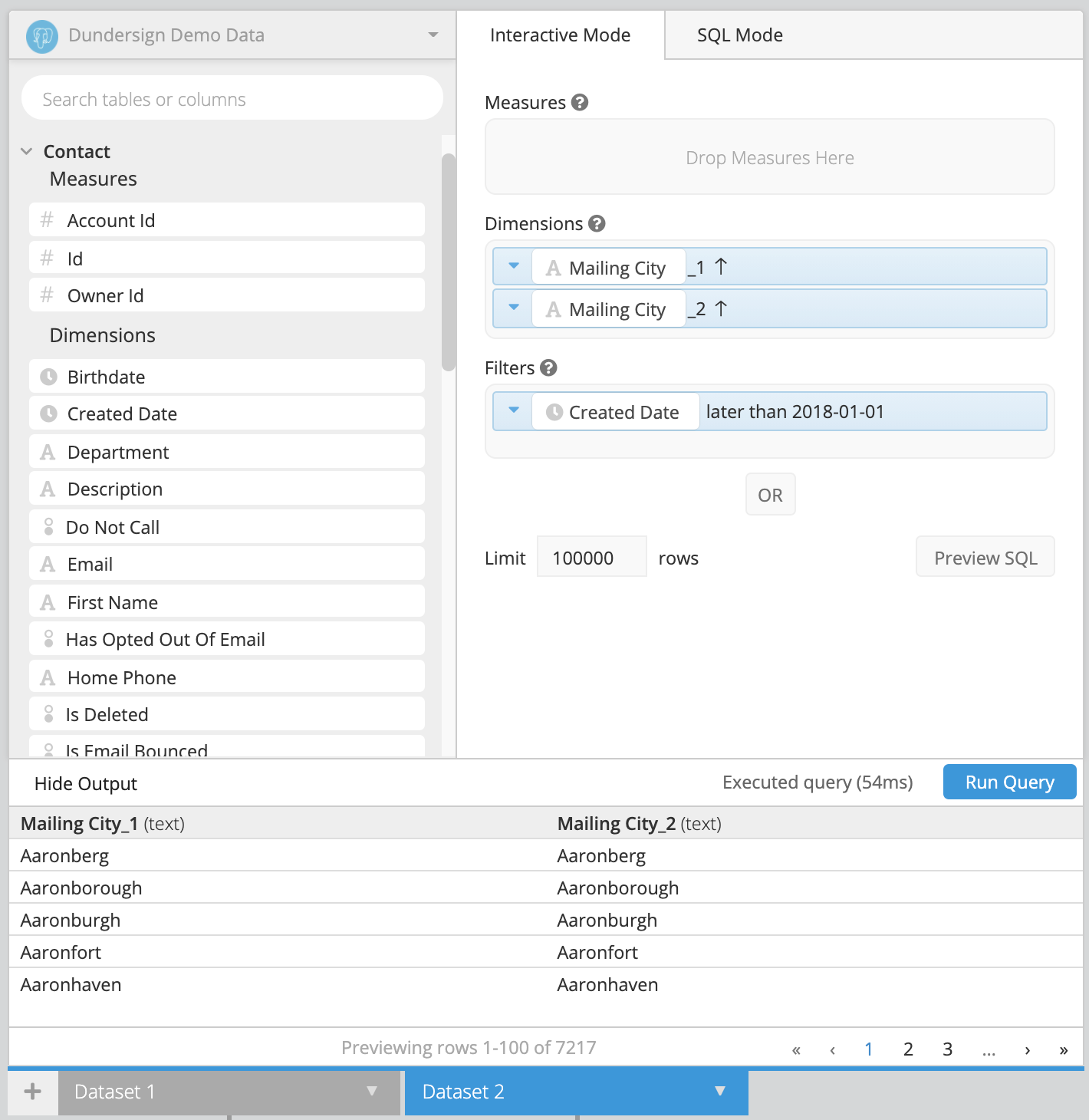
Task: Click the PostgreSQL elephant data source icon
Action: pos(42,36)
